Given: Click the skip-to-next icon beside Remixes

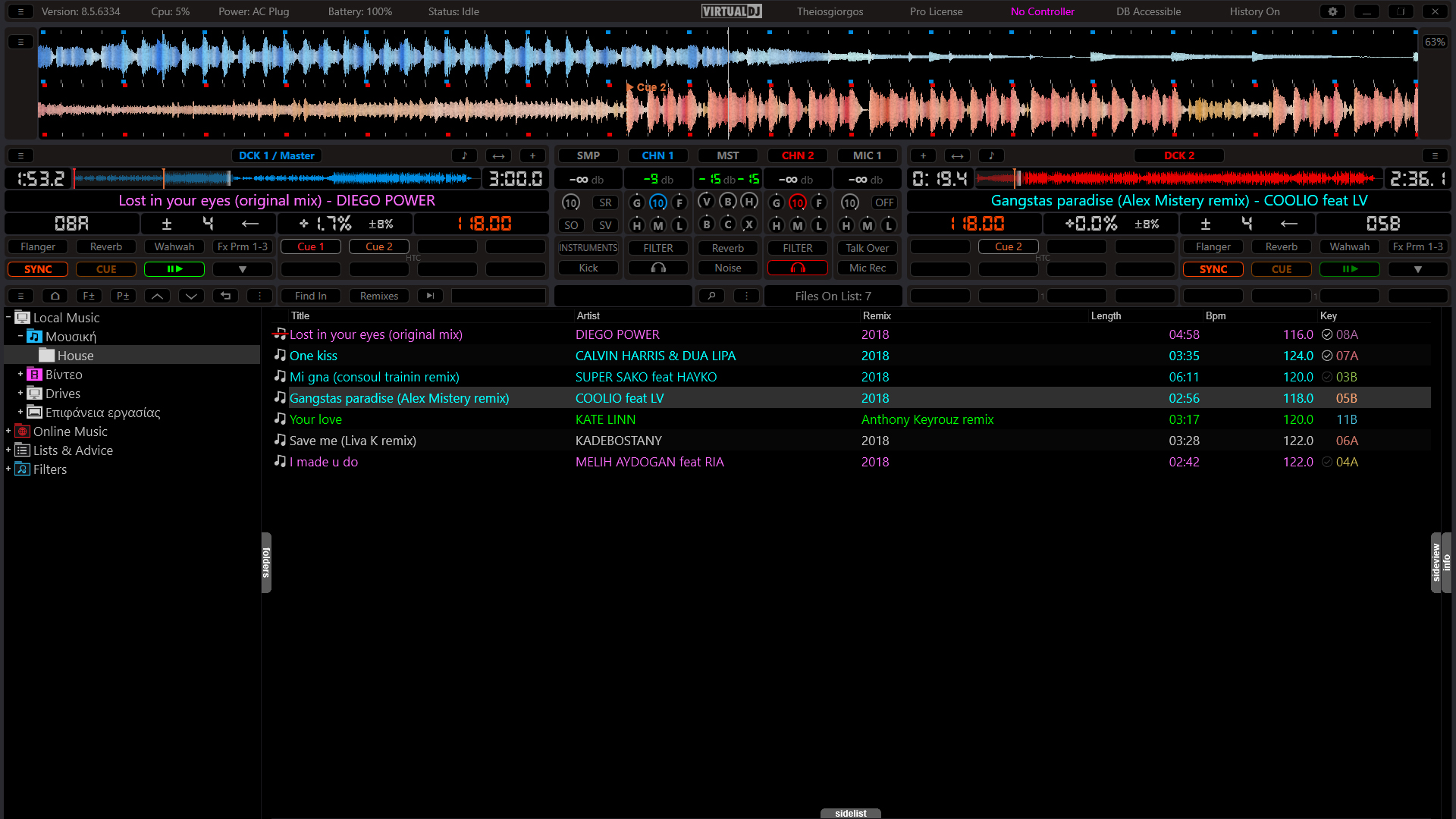Looking at the screenshot, I should [430, 296].
